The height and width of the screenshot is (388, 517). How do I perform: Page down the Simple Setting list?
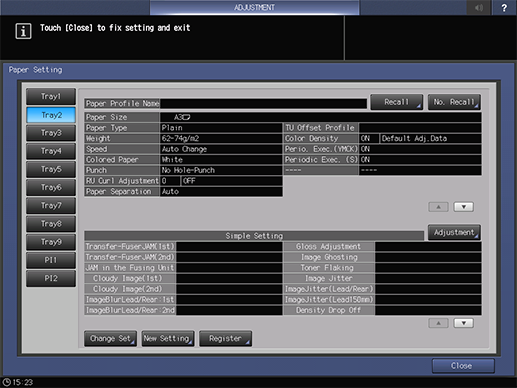coord(463,323)
